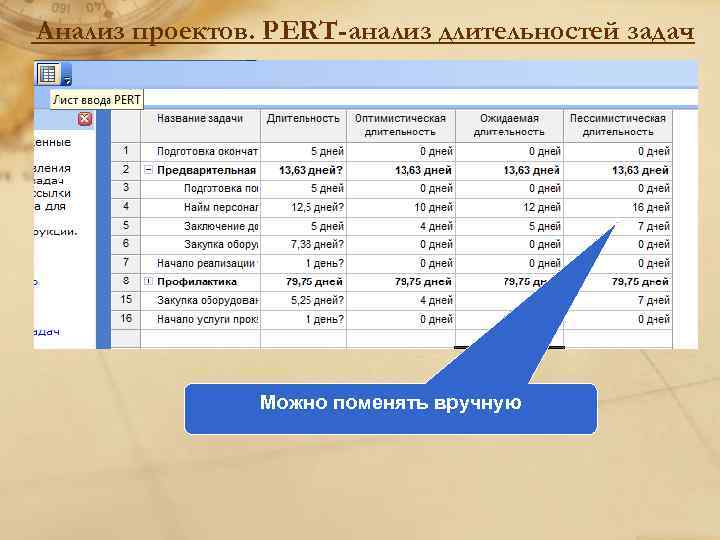Select row header number 1
This screenshot has width=720, height=540.
click(126, 151)
